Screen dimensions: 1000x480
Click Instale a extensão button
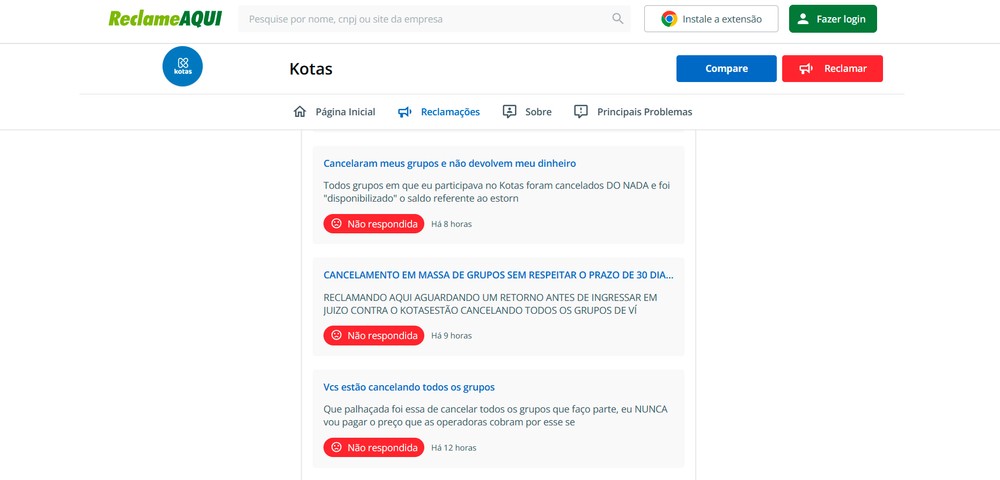tap(711, 18)
